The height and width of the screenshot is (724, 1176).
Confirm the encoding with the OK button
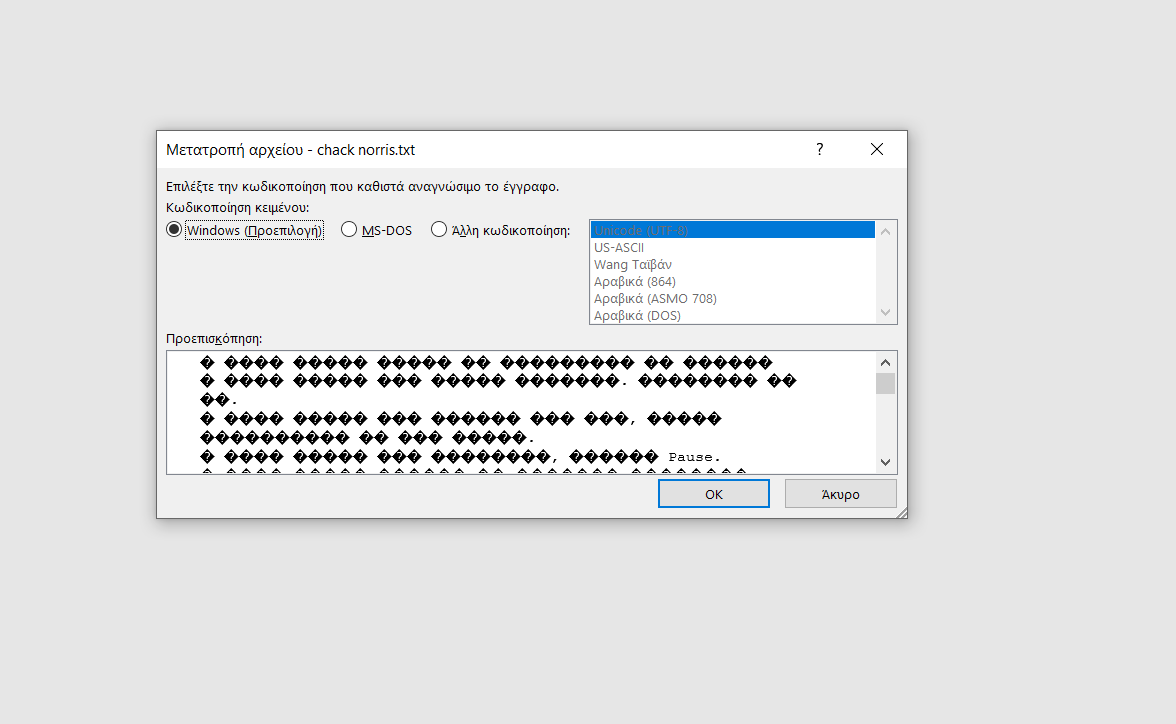click(713, 494)
